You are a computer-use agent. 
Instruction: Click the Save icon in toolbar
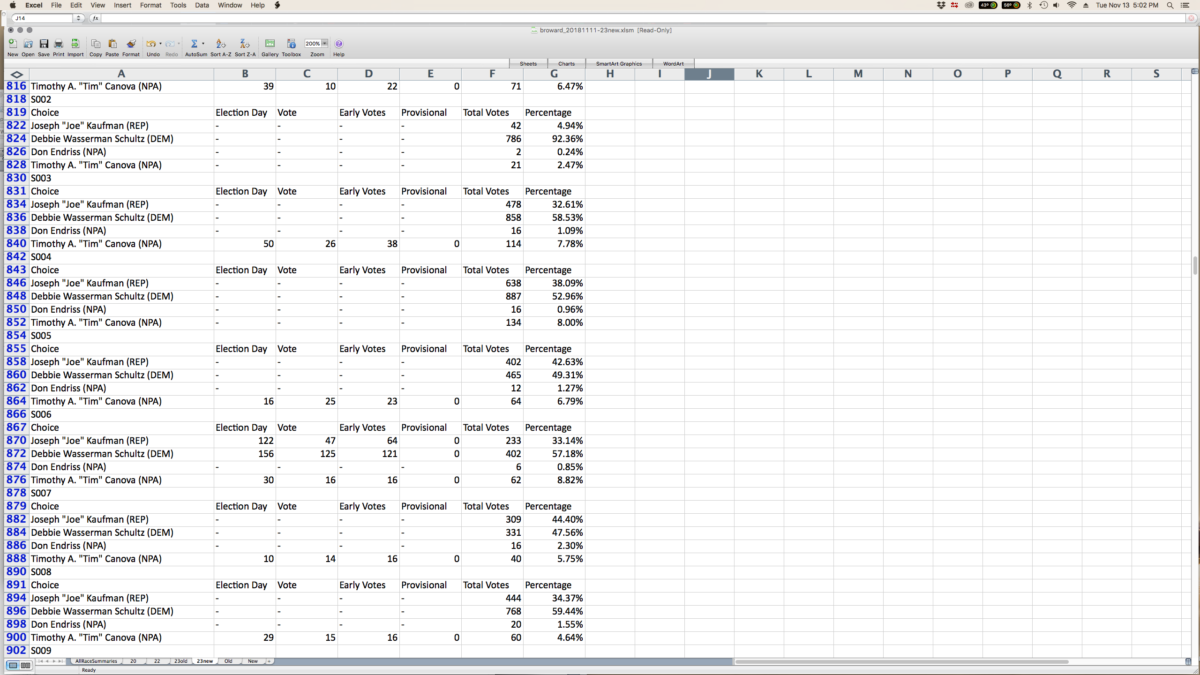tap(44, 44)
